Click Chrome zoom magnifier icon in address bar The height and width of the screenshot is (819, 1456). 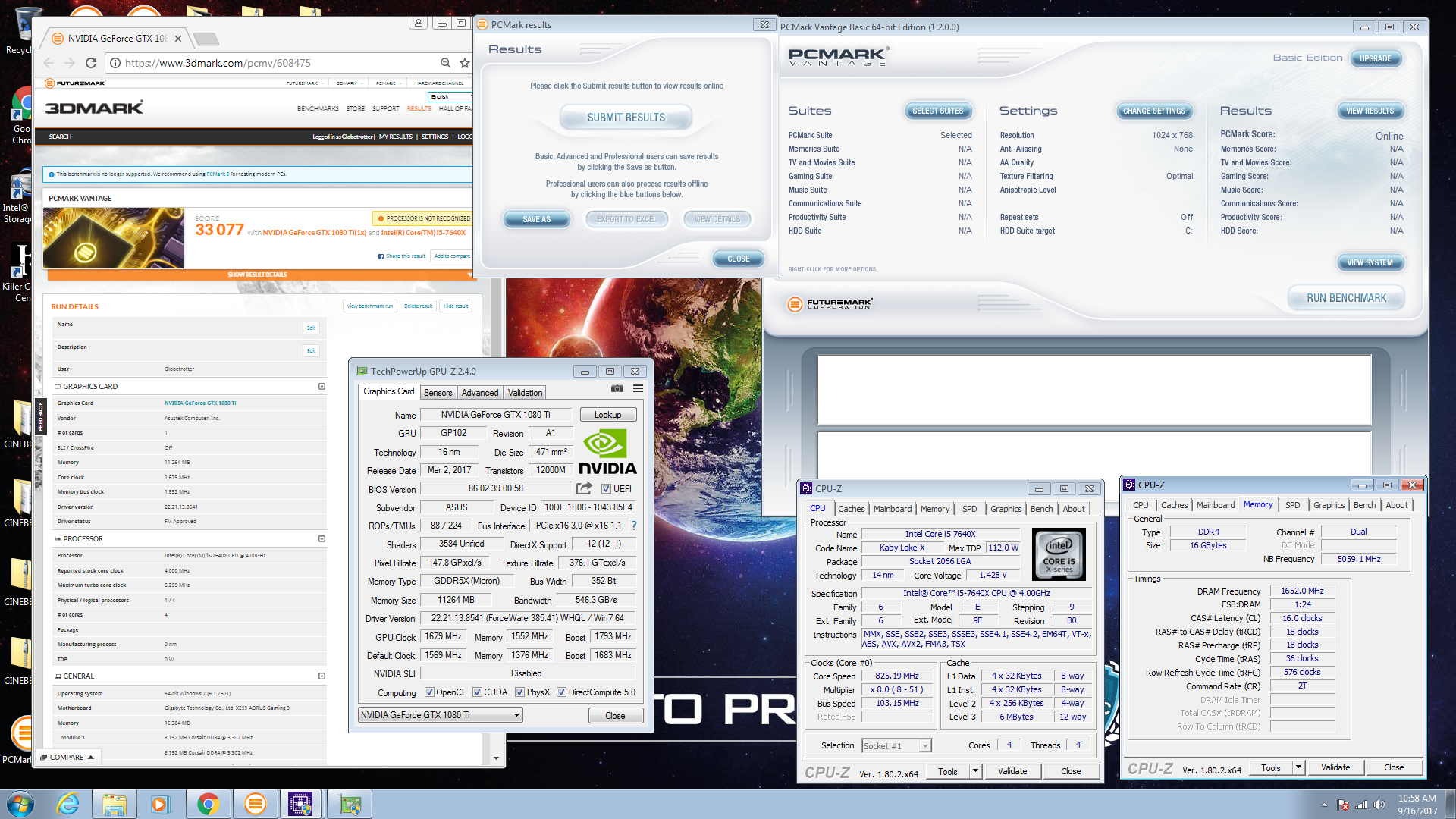point(446,63)
